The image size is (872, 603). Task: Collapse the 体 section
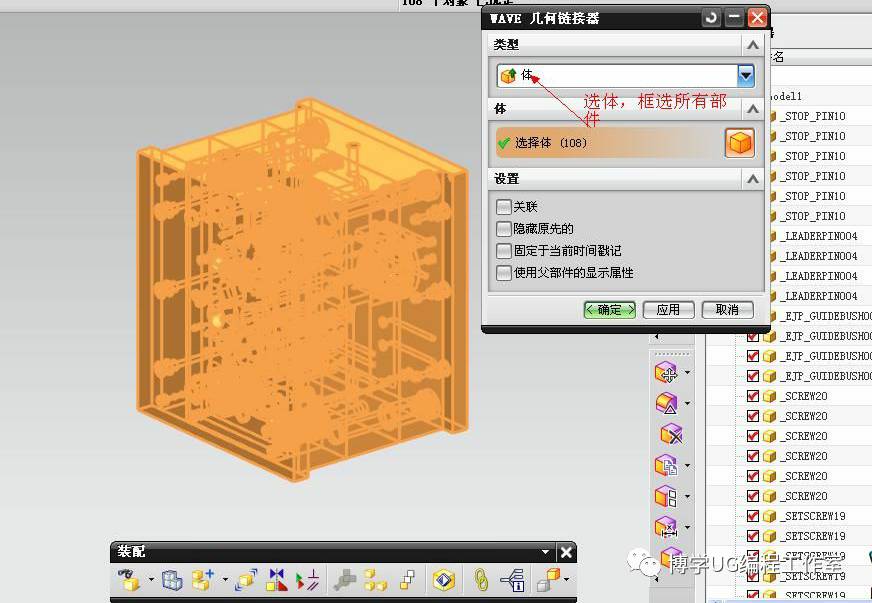752,109
